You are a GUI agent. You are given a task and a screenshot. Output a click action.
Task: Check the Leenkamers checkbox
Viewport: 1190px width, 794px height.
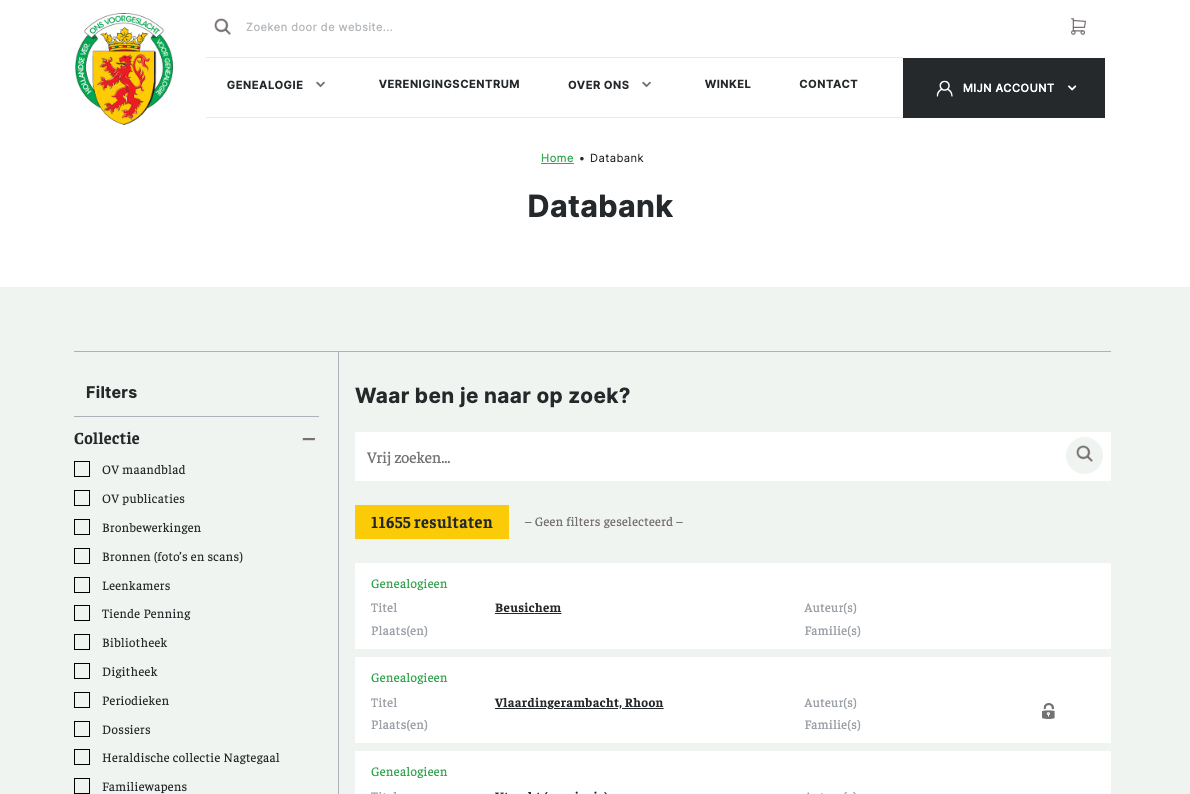(x=82, y=584)
